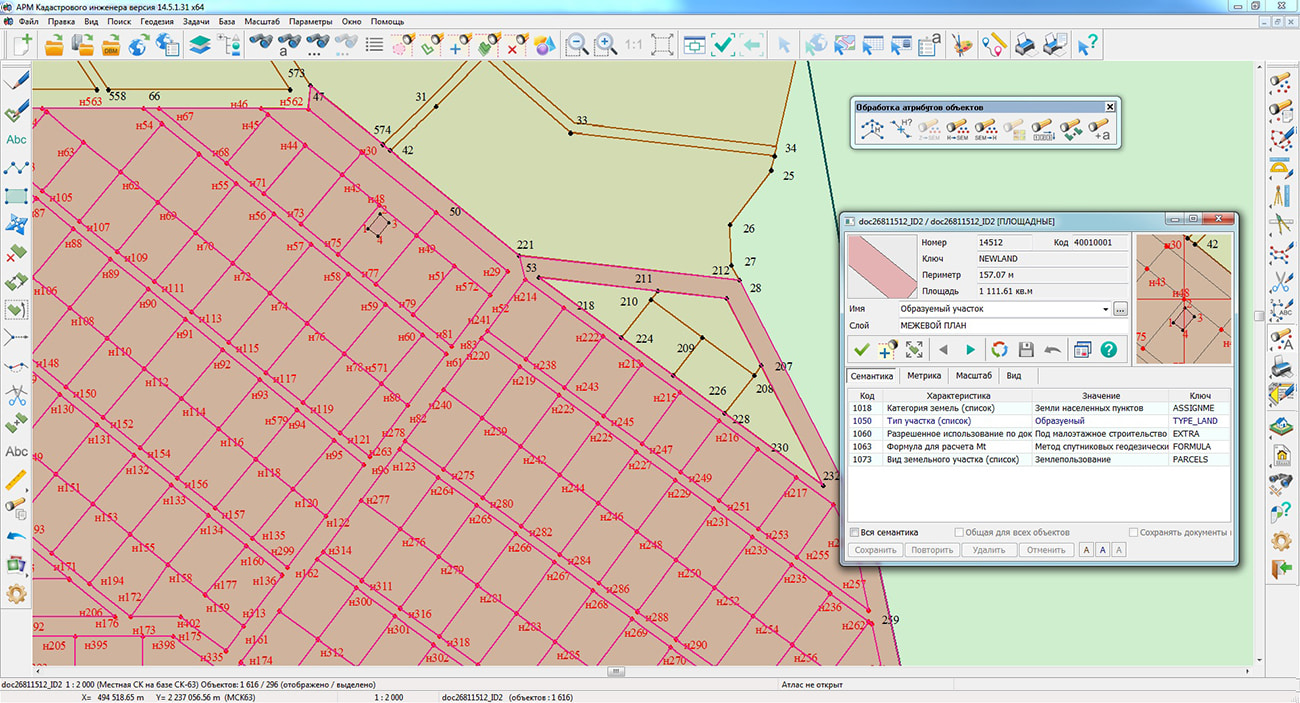1300x703 pixels.
Task: Click the object color pattern preview swatch
Action: click(x=881, y=265)
